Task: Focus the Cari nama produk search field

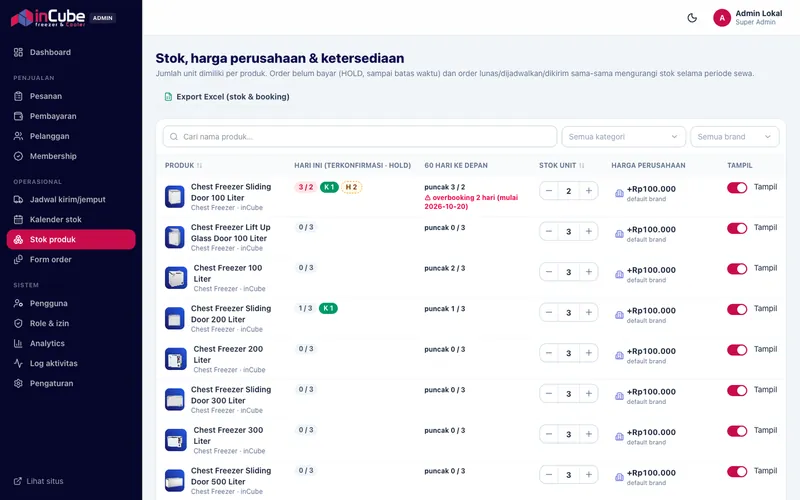Action: point(360,137)
